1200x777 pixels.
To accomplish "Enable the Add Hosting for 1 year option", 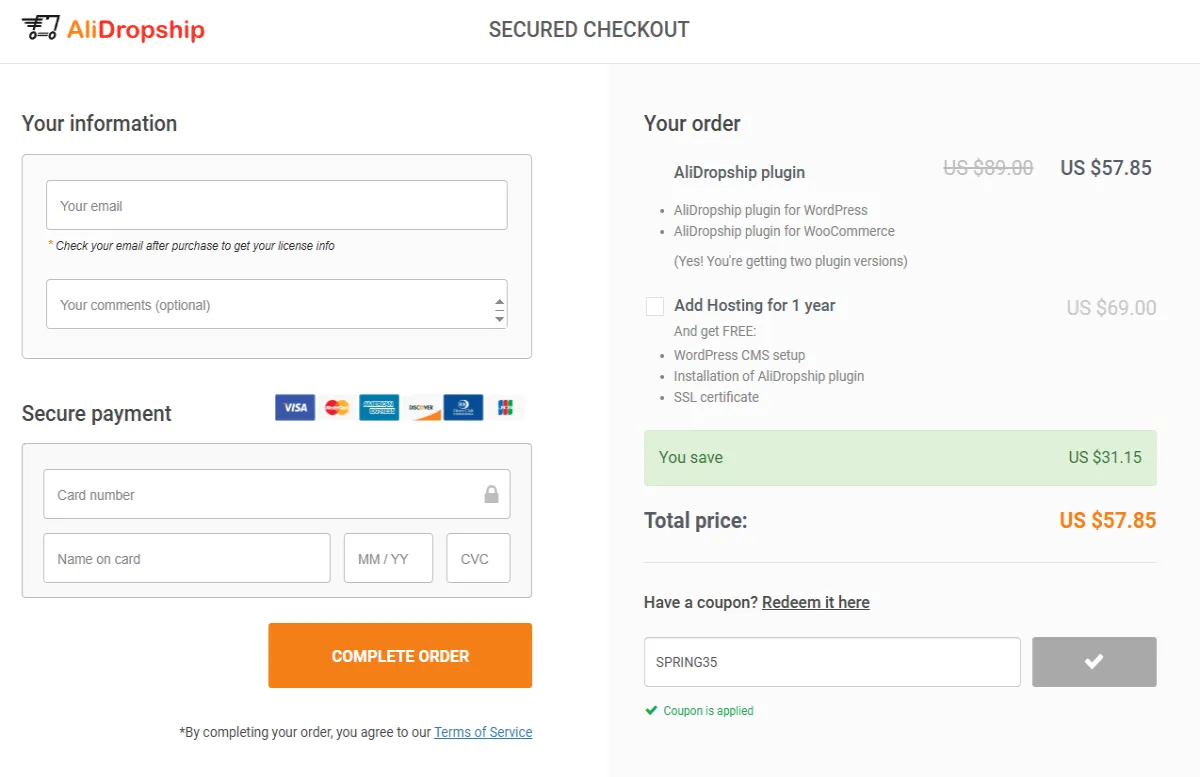I will (x=655, y=306).
